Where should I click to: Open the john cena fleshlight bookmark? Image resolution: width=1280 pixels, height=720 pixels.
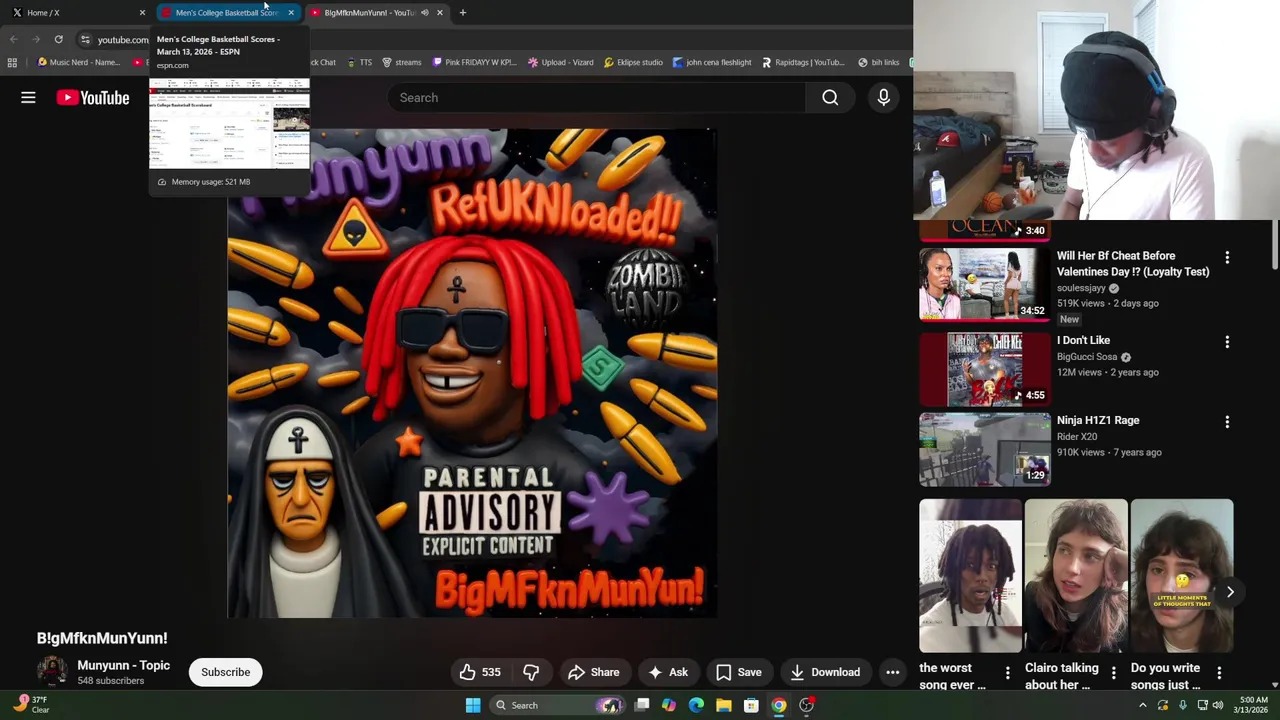pos(712,62)
